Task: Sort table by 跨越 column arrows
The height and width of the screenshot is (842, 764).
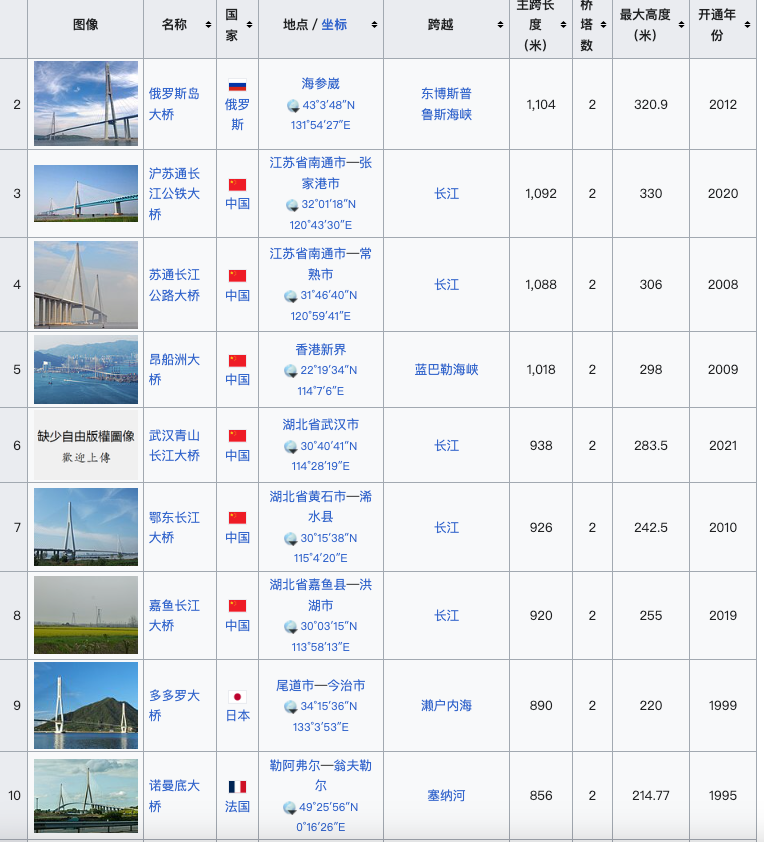Action: click(x=500, y=25)
